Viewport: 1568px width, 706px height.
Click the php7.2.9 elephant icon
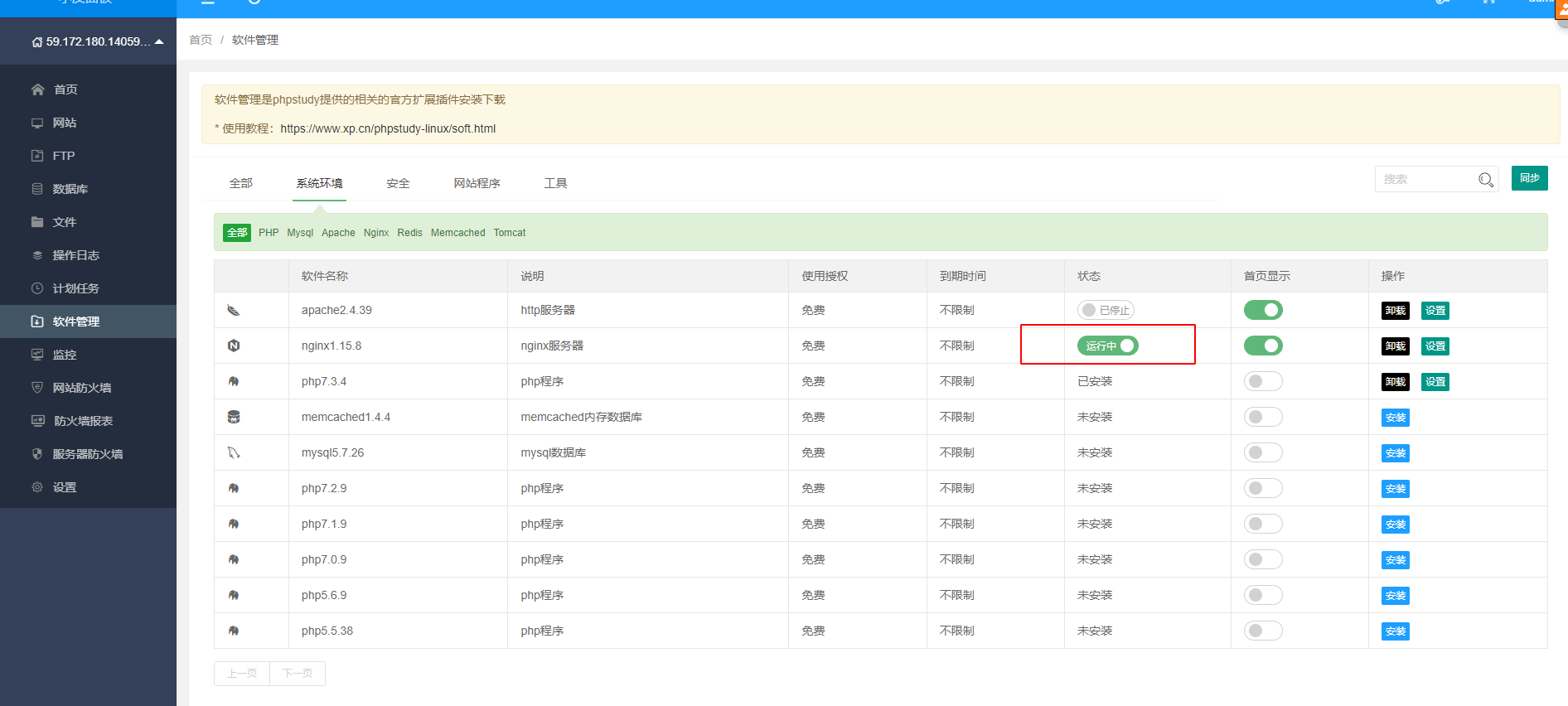tap(234, 488)
